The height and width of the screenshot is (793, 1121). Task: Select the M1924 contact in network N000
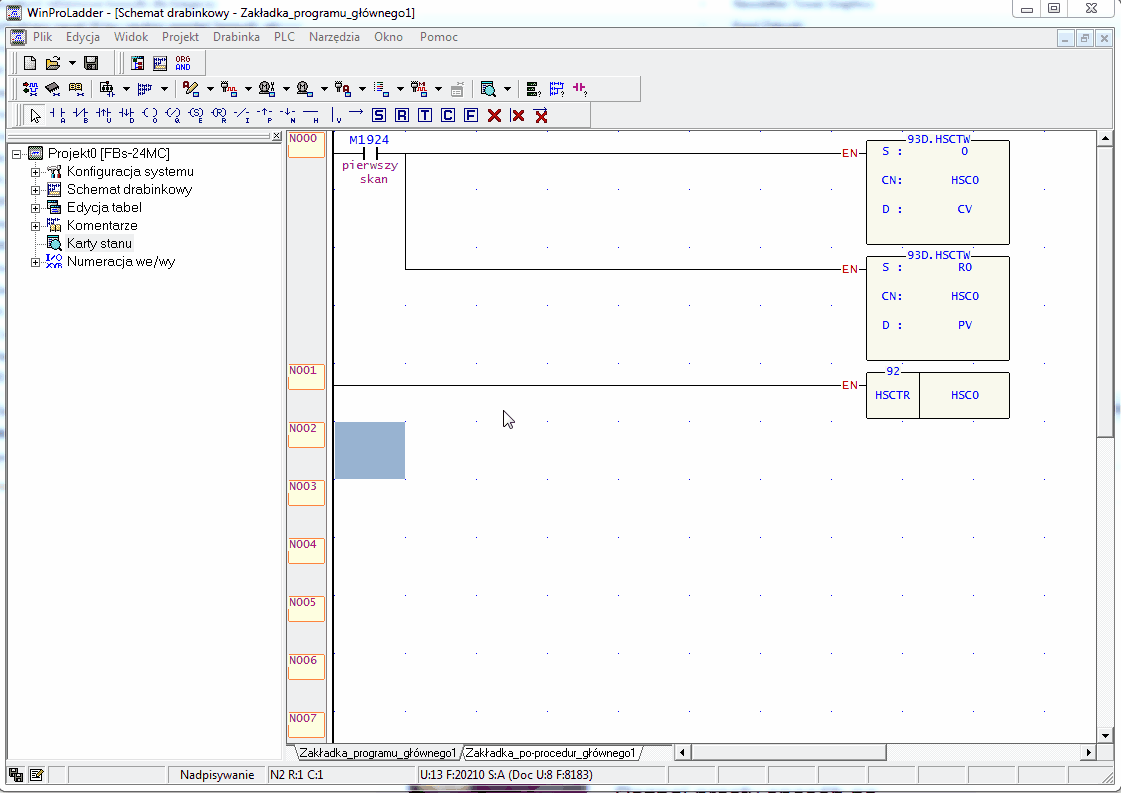370,153
